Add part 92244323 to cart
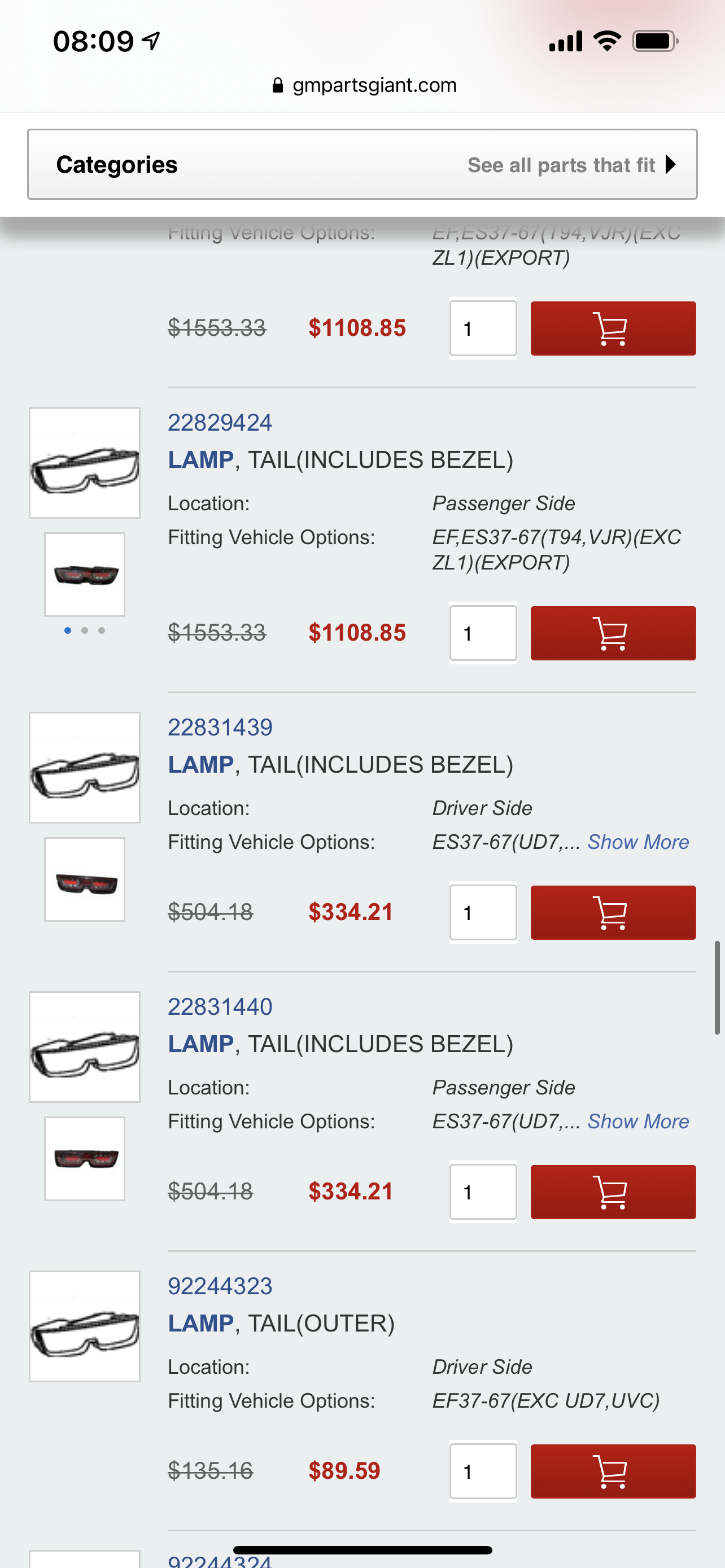The height and width of the screenshot is (1568, 725). tap(613, 1471)
